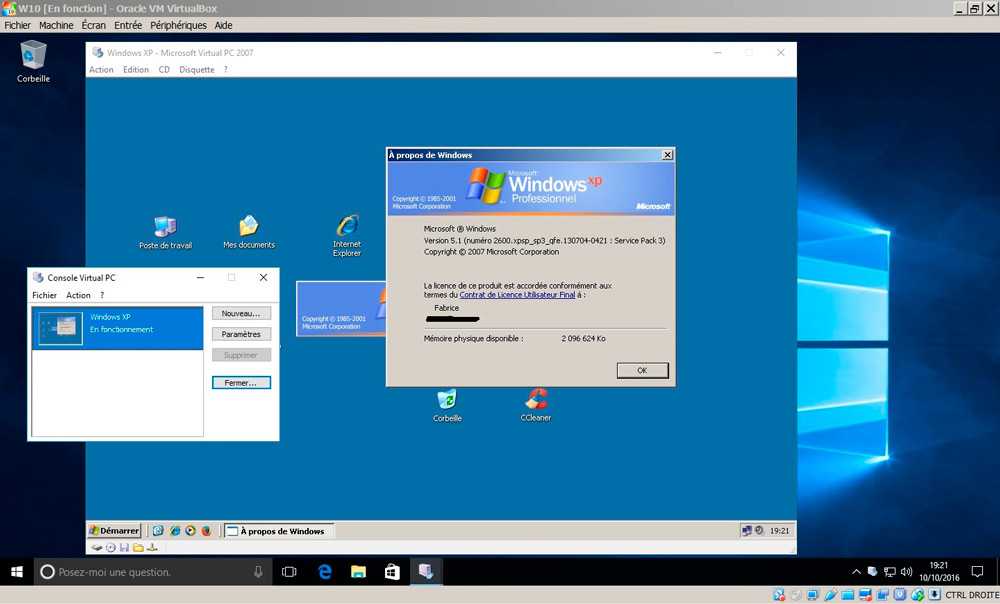Screen dimensions: 1000x604
Task: Open the Périphériques menu in VirtualBox
Action: click(179, 25)
